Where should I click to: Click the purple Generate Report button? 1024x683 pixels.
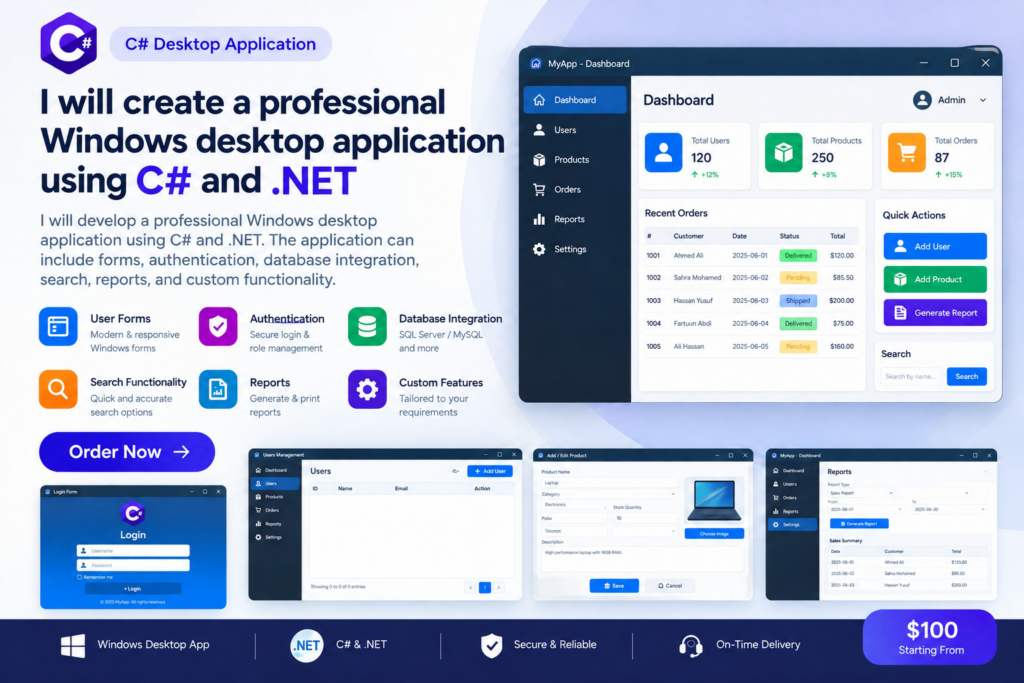(x=935, y=312)
